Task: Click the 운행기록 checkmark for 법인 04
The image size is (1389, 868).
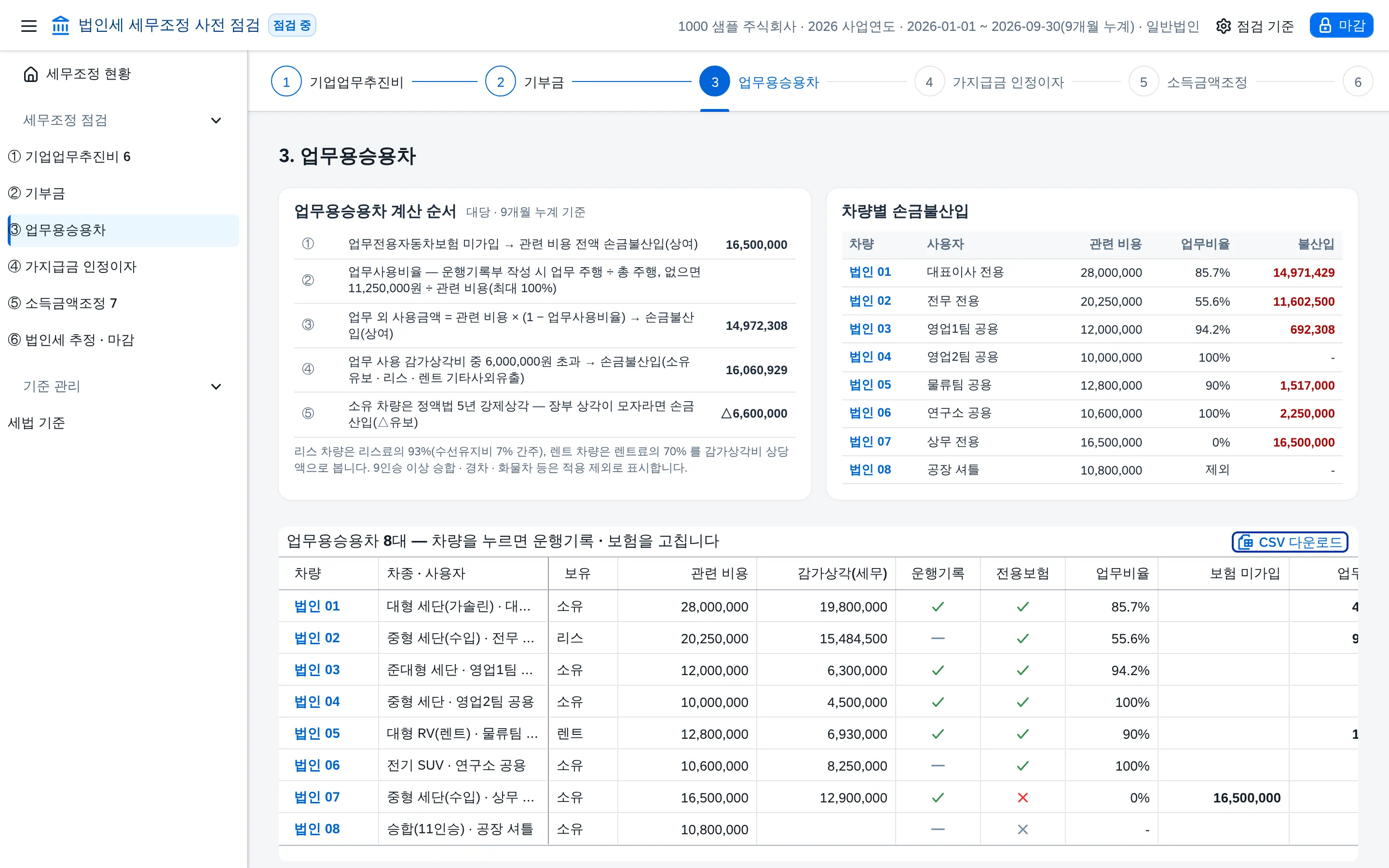Action: [x=938, y=702]
